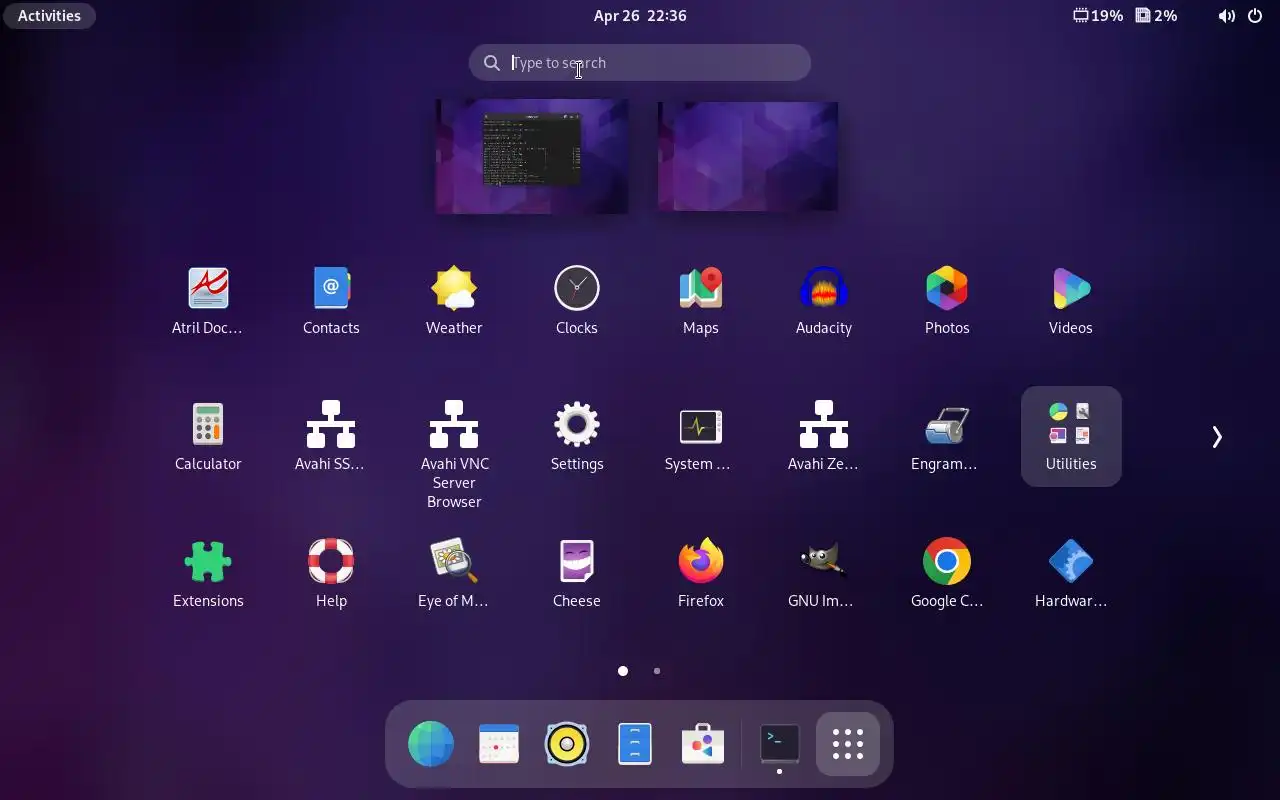
Task: Open Atril Document Viewer app
Action: 208,300
